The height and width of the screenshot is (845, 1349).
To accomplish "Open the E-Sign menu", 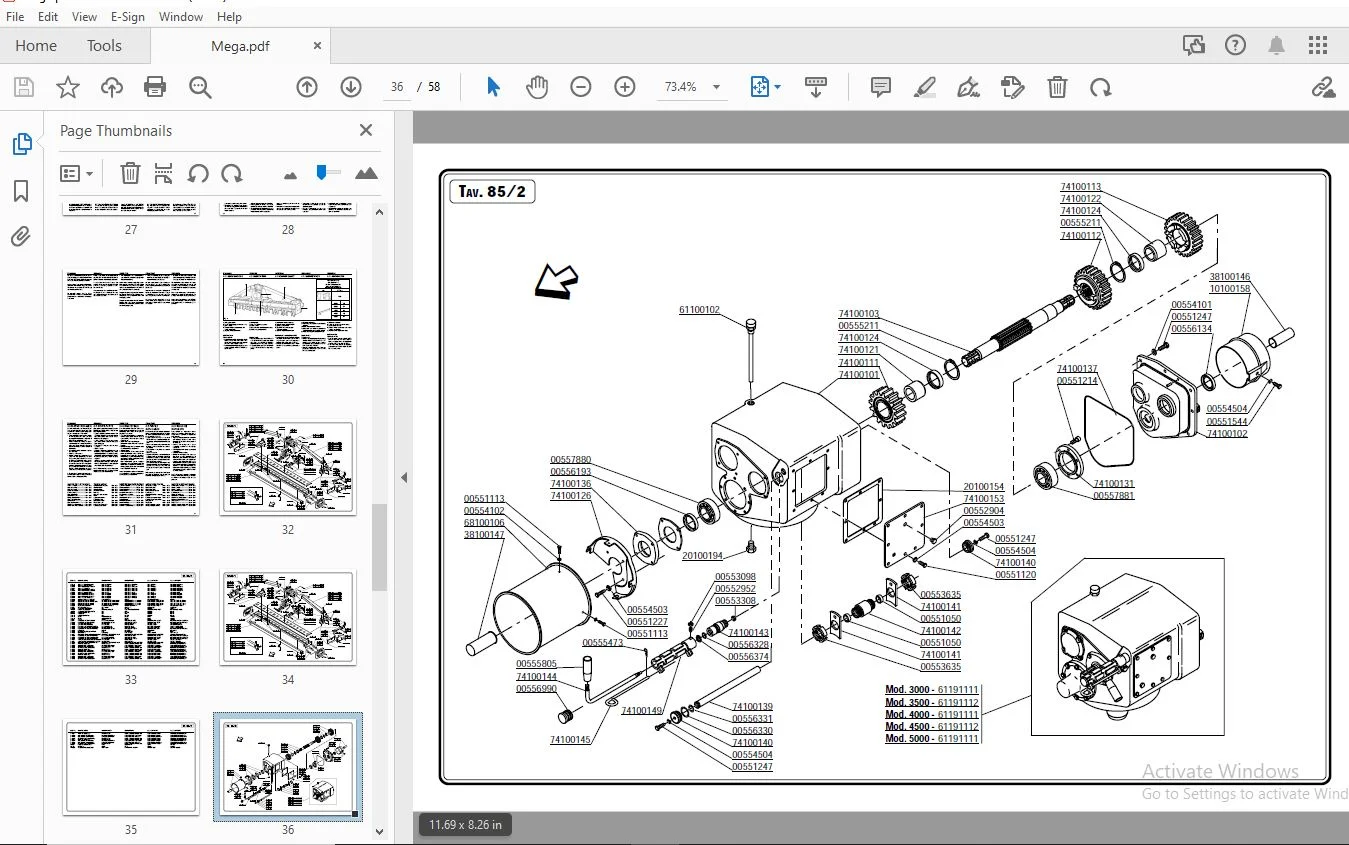I will pyautogui.click(x=128, y=16).
